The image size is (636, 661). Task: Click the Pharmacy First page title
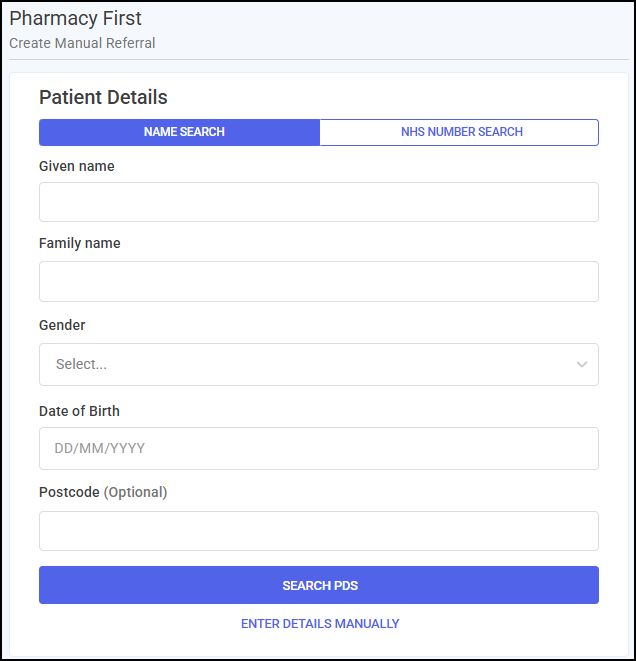75,19
